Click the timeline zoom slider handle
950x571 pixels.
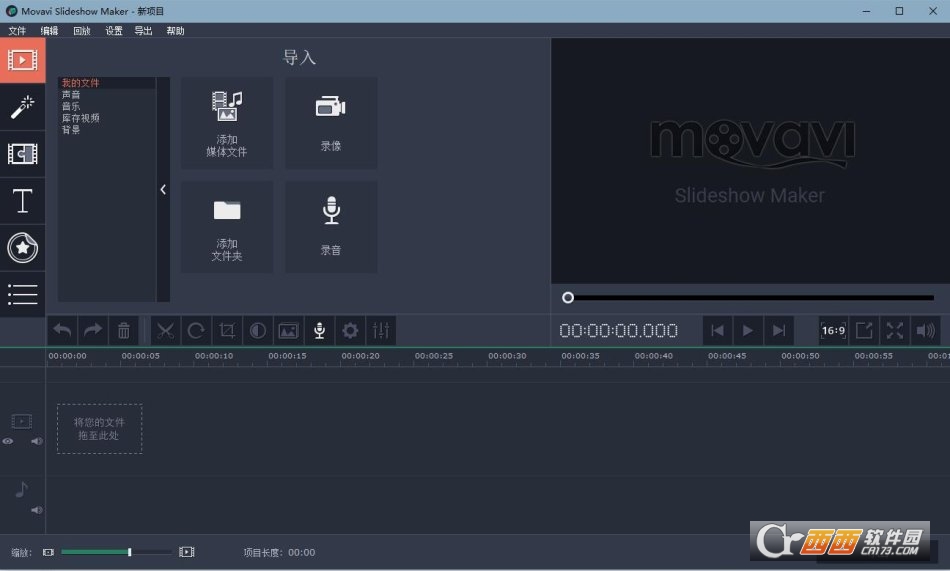pos(130,552)
